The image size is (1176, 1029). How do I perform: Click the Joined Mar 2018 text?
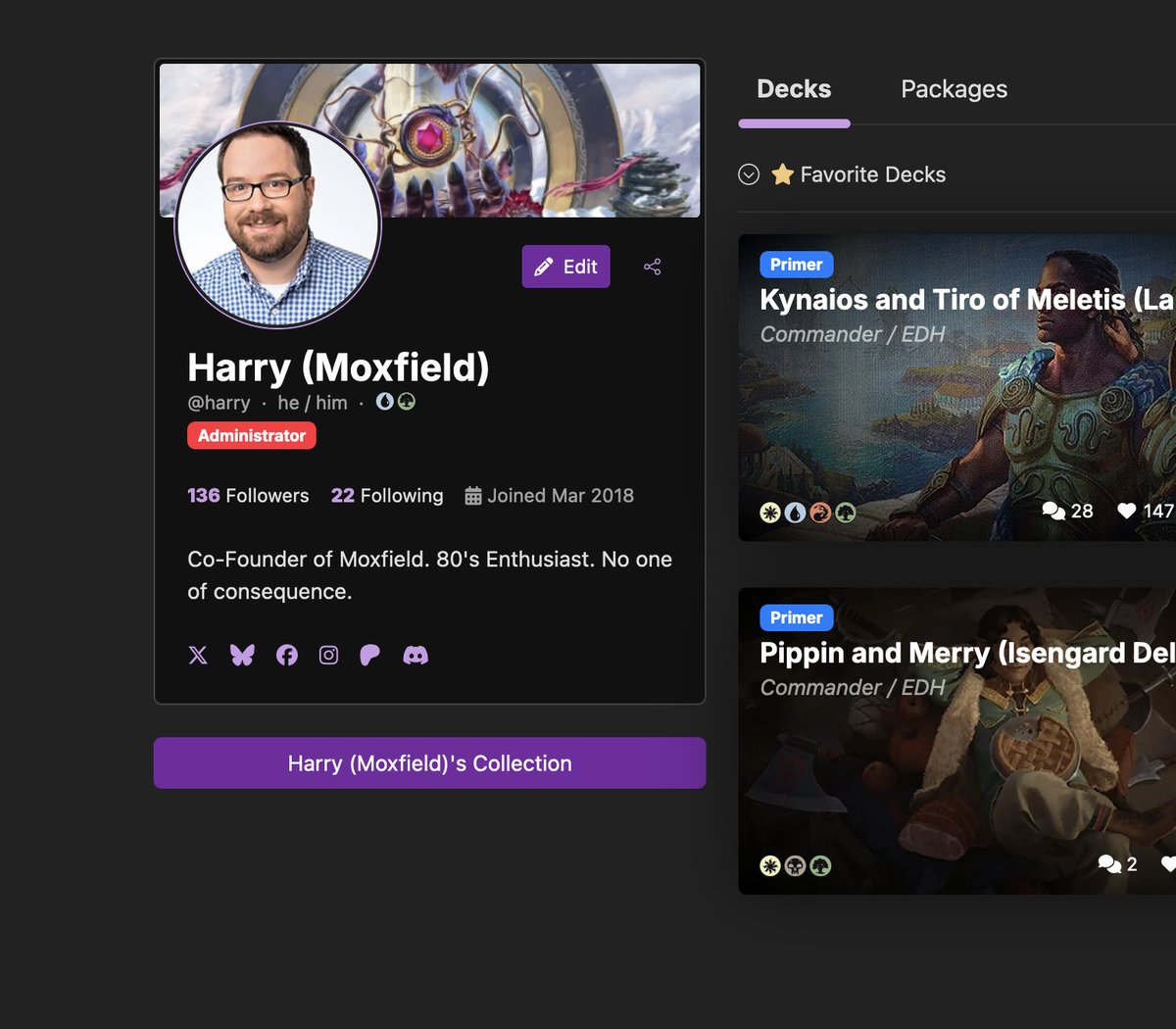561,496
